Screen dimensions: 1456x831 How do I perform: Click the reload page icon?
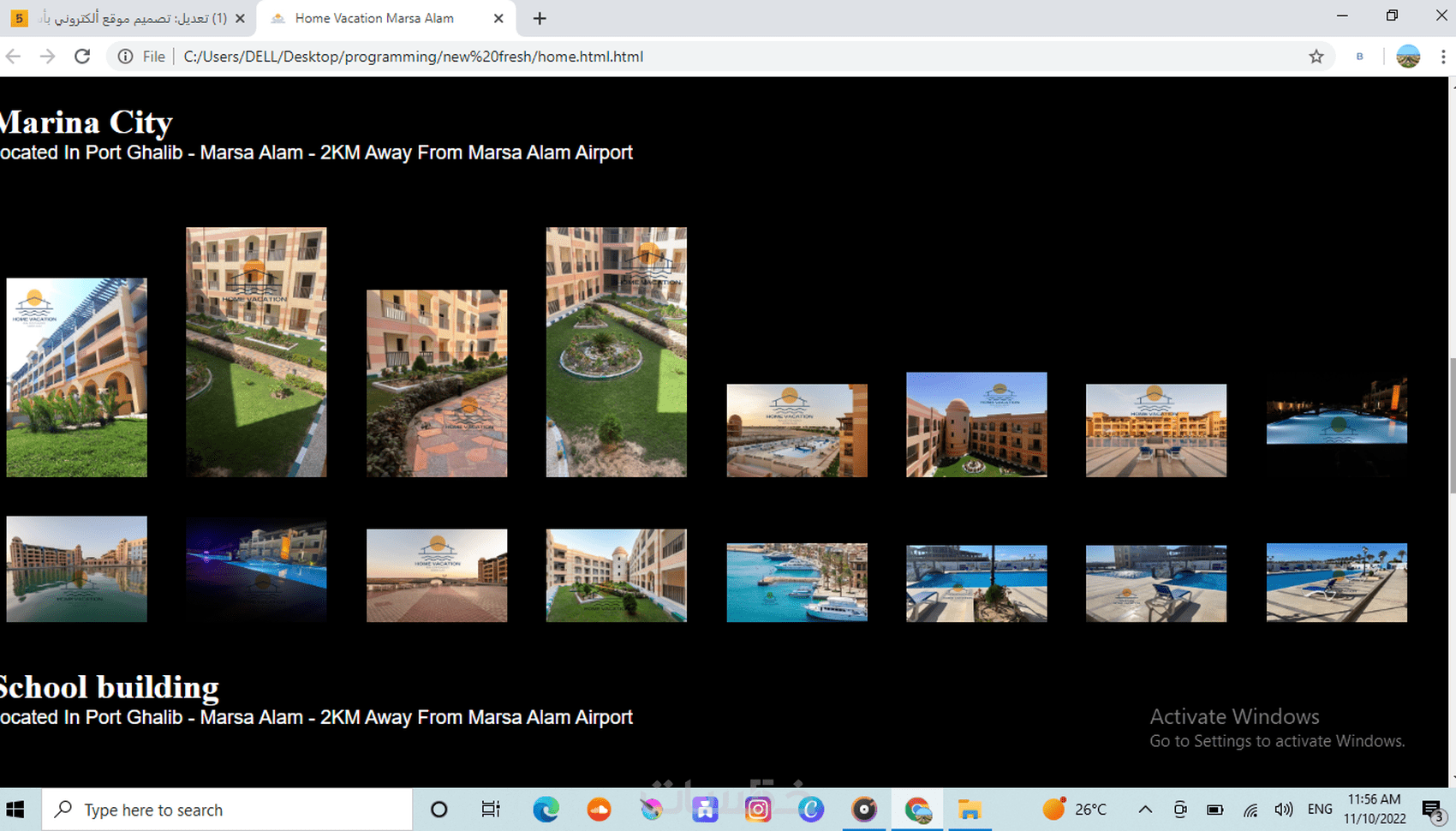82,57
